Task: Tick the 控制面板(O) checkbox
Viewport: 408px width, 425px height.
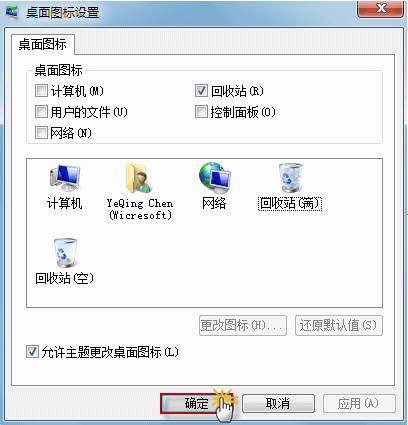Action: click(201, 112)
